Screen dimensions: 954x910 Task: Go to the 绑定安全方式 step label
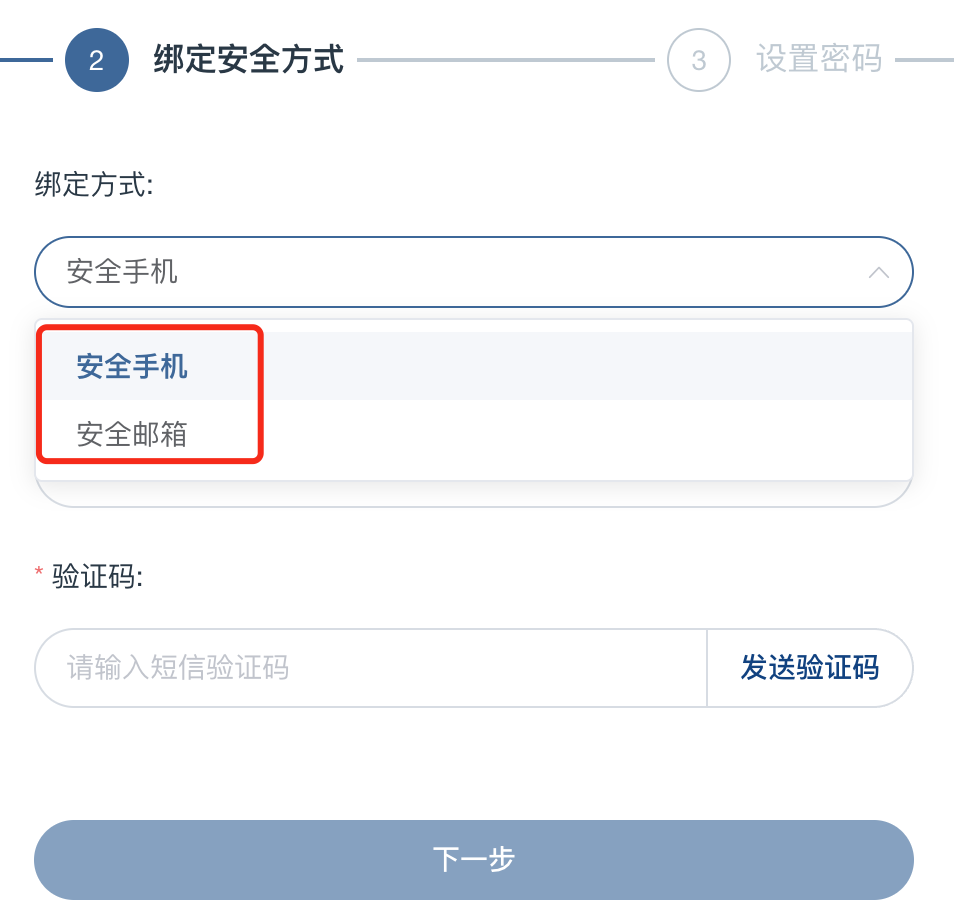tap(248, 60)
